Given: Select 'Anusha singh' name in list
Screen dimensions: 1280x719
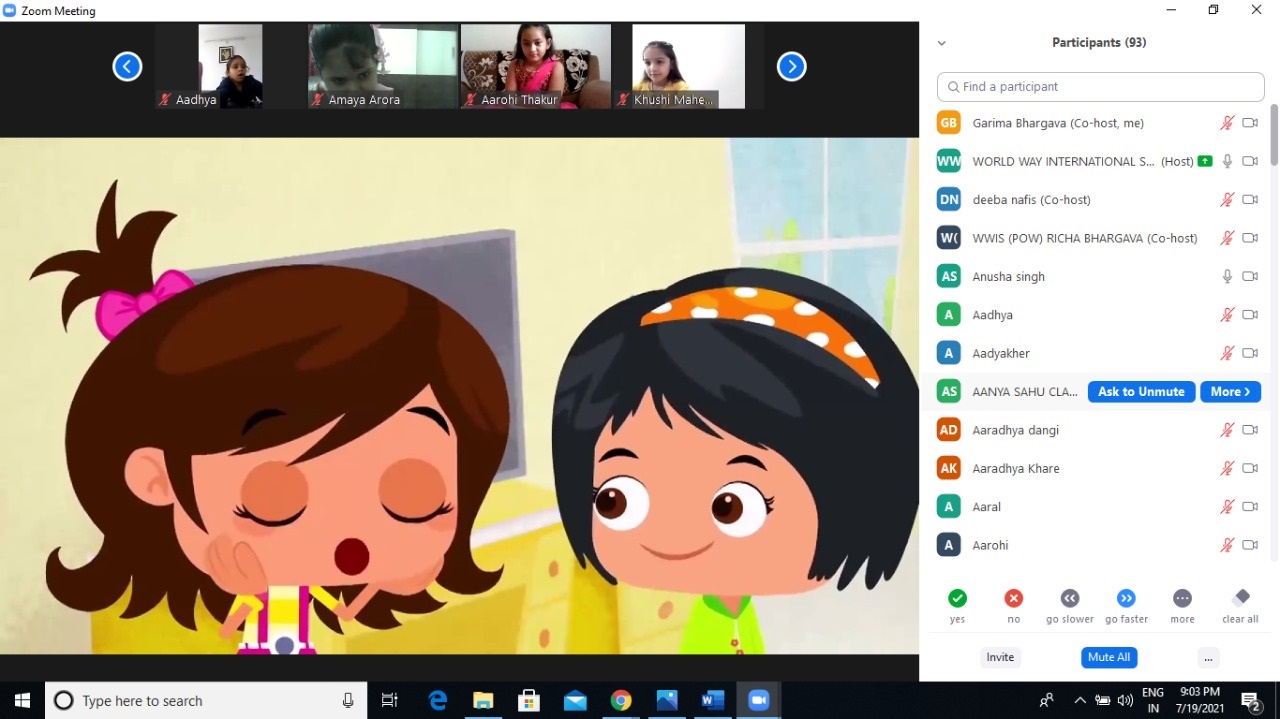Looking at the screenshot, I should point(1008,277).
